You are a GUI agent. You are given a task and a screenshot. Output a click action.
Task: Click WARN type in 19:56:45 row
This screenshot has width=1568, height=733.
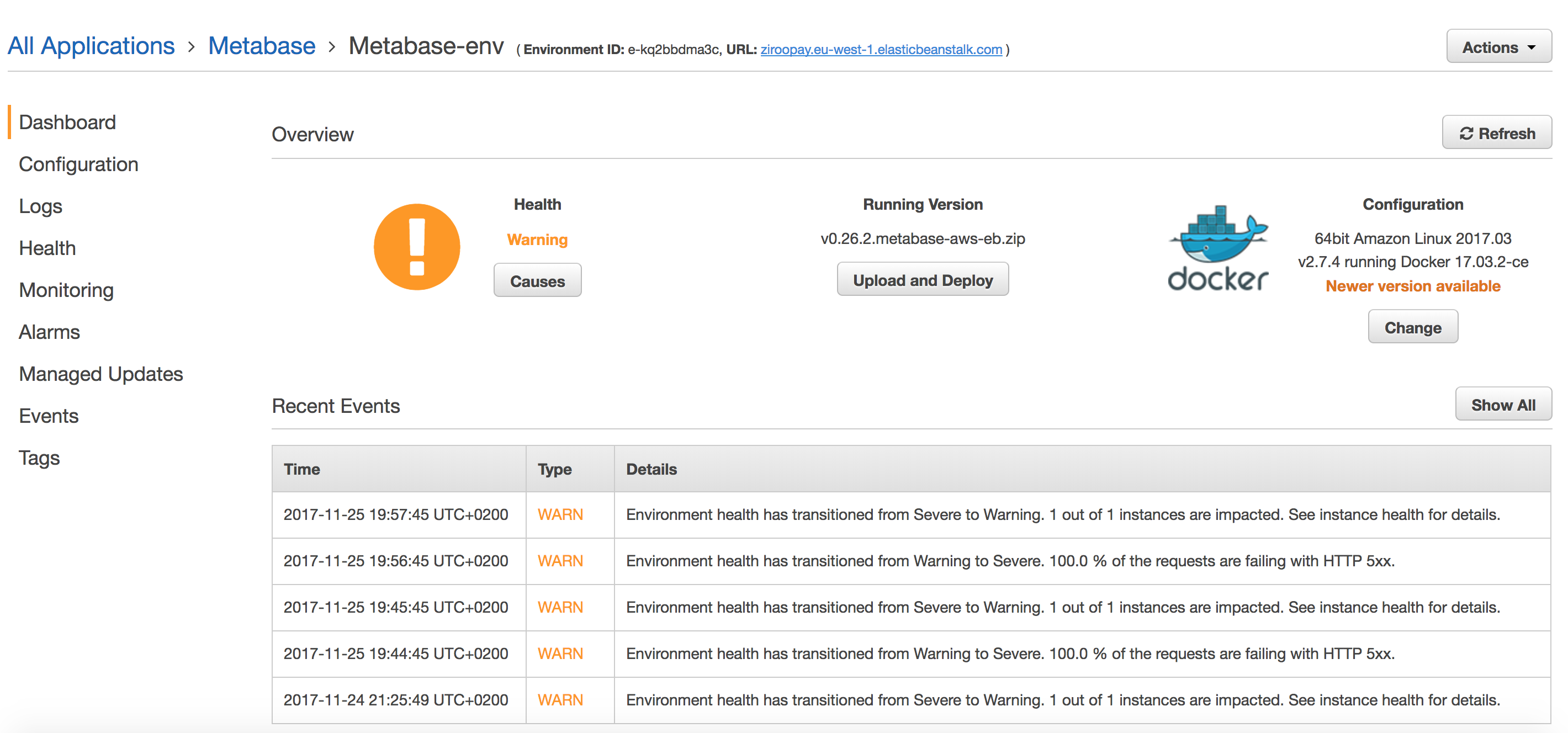[x=560, y=561]
